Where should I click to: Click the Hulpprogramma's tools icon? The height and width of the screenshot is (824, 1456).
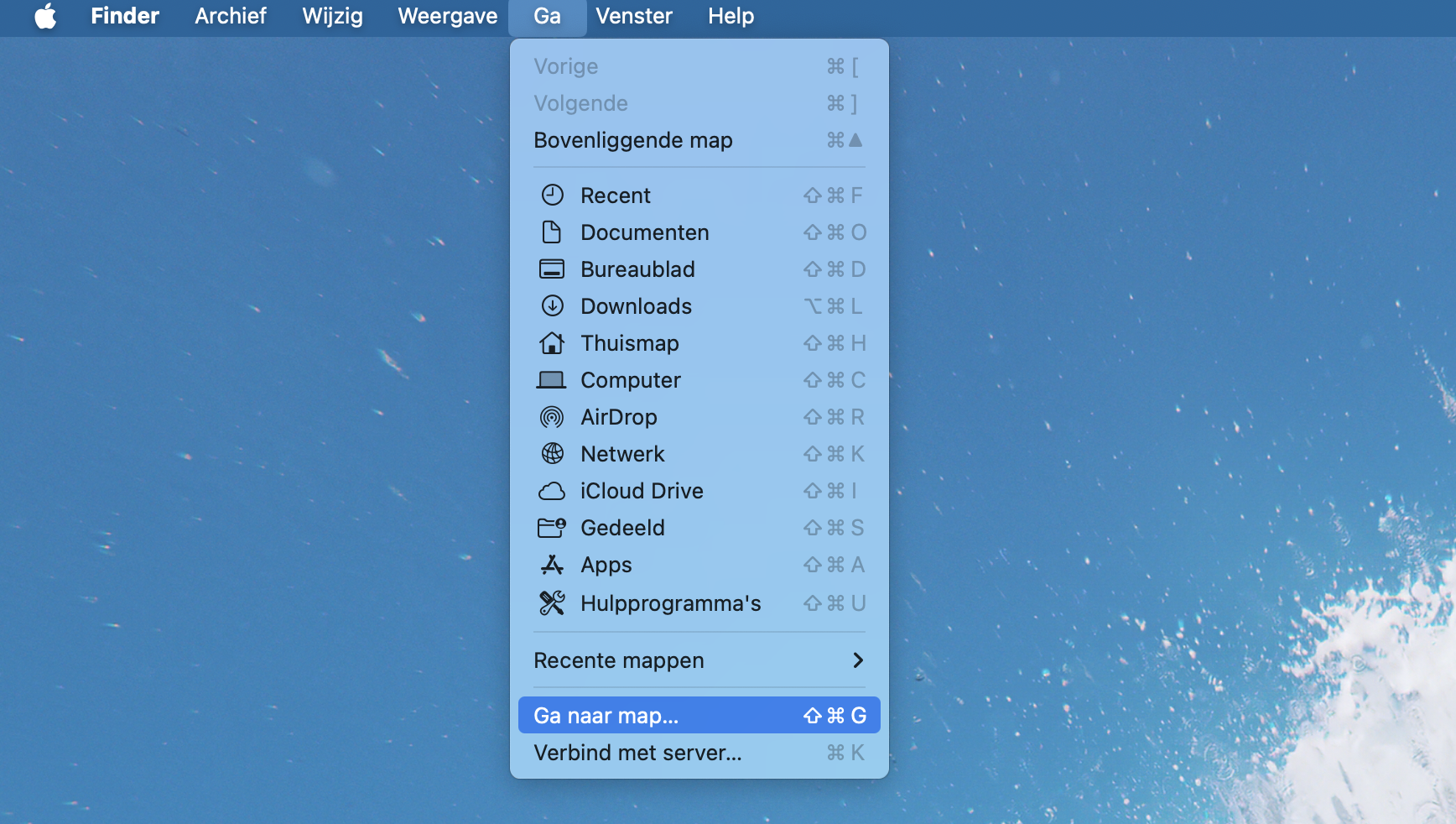tap(552, 603)
